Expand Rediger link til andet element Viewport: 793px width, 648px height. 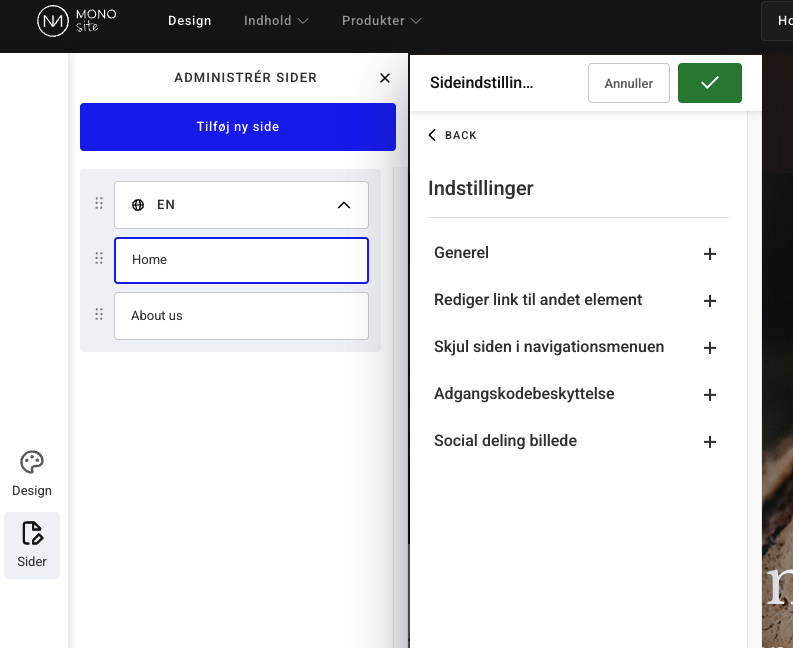pos(710,301)
